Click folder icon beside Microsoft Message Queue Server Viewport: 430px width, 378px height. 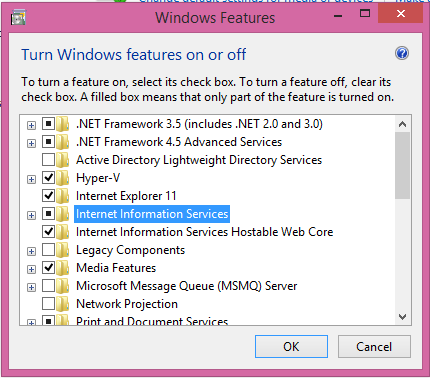(62, 286)
